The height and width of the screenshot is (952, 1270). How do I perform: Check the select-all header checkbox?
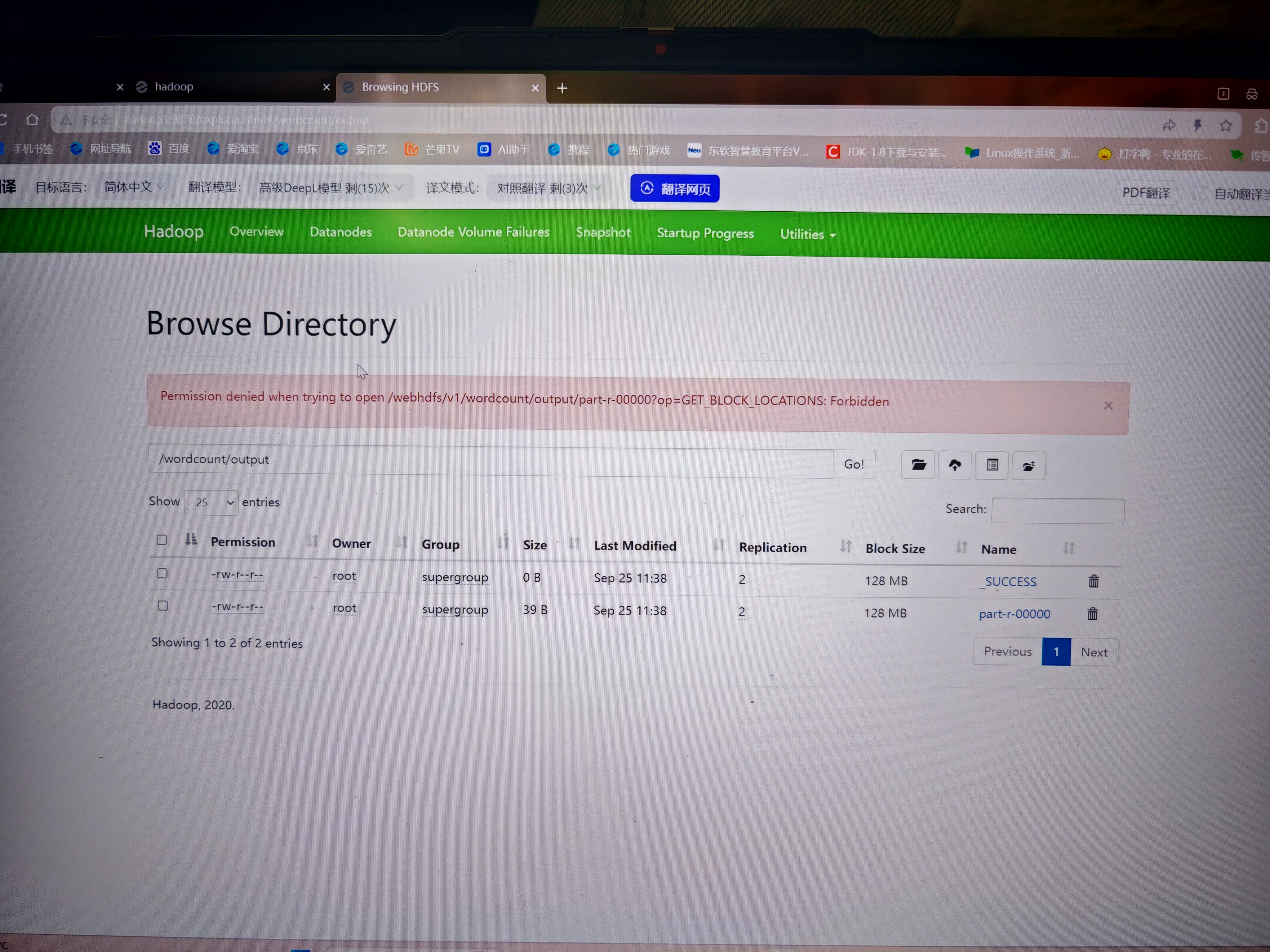162,540
